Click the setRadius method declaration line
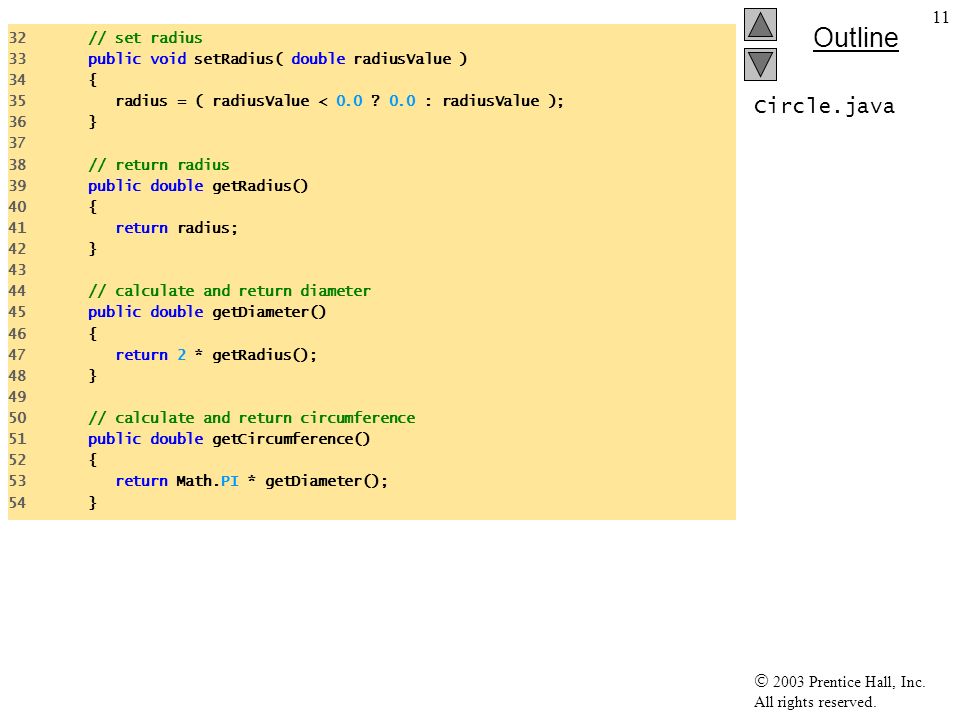Image resolution: width=960 pixels, height=720 pixels. click(x=277, y=59)
